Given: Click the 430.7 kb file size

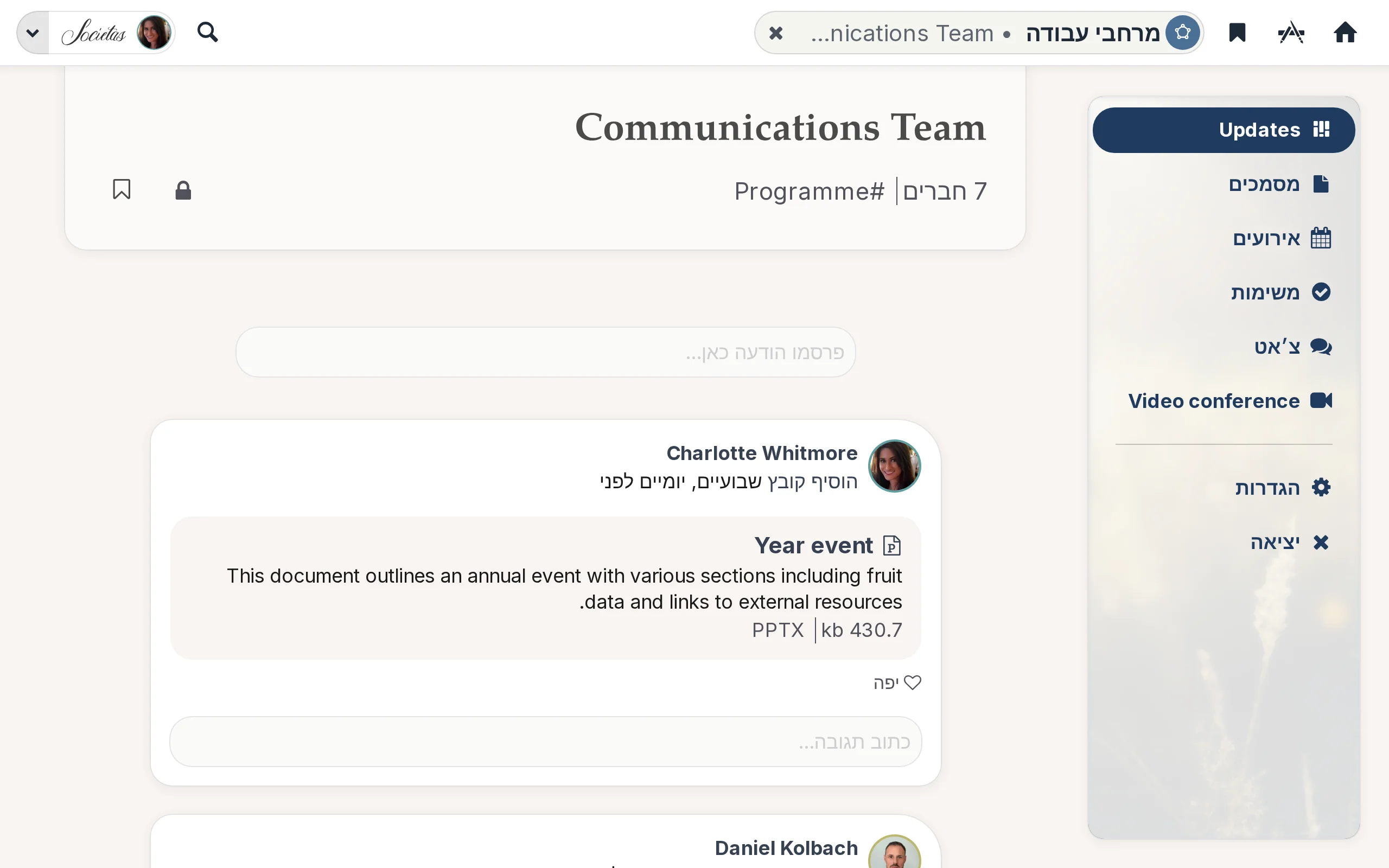Looking at the screenshot, I should pyautogui.click(x=862, y=630).
